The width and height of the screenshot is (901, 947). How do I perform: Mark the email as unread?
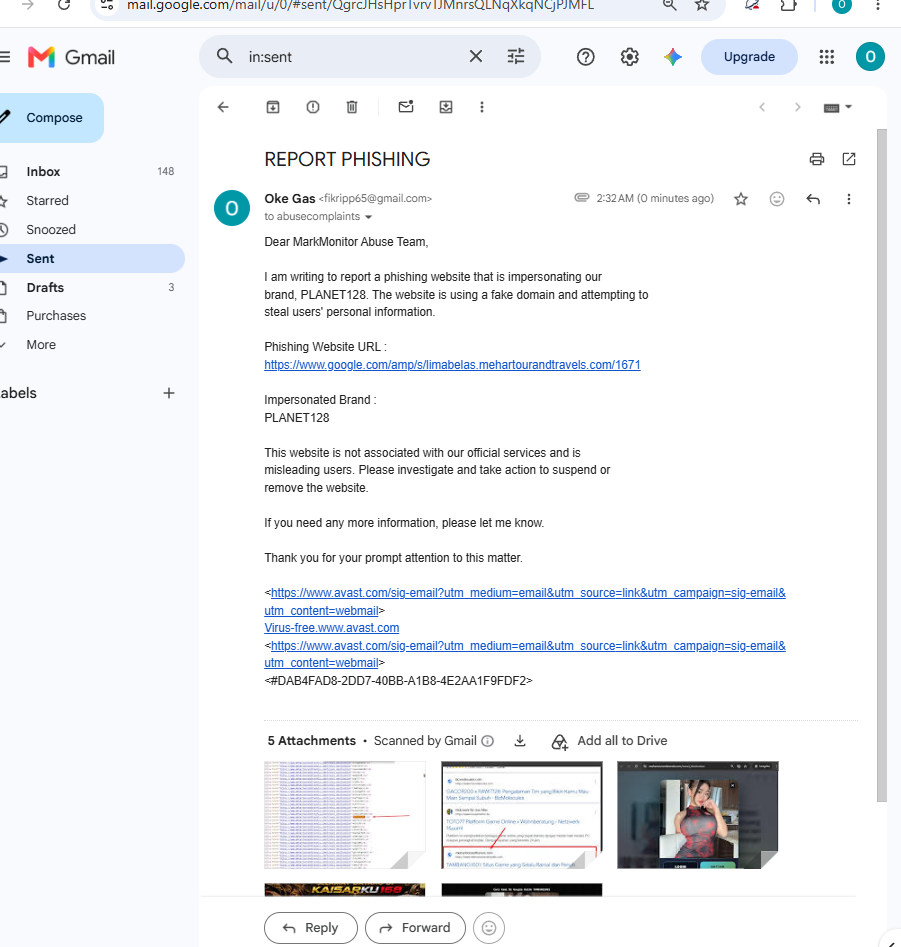click(406, 107)
